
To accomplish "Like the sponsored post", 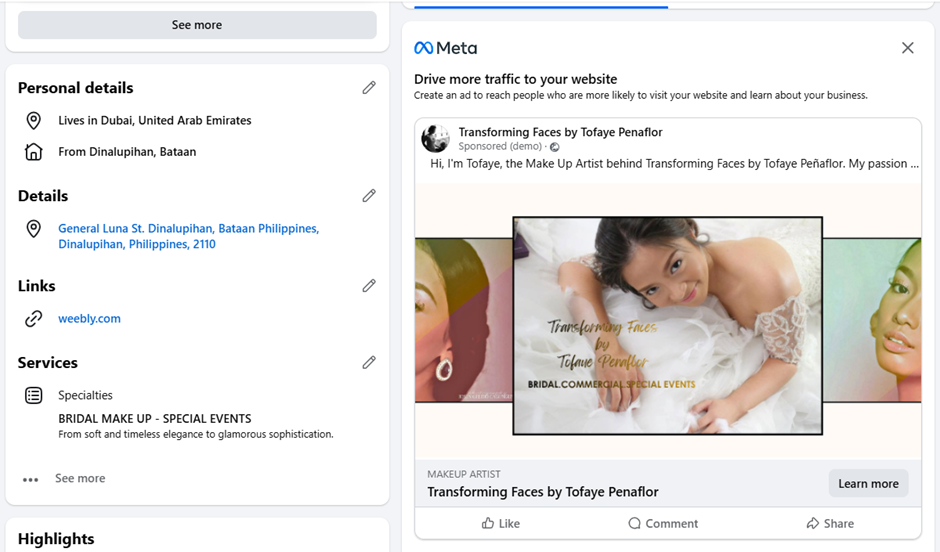I will click(501, 523).
